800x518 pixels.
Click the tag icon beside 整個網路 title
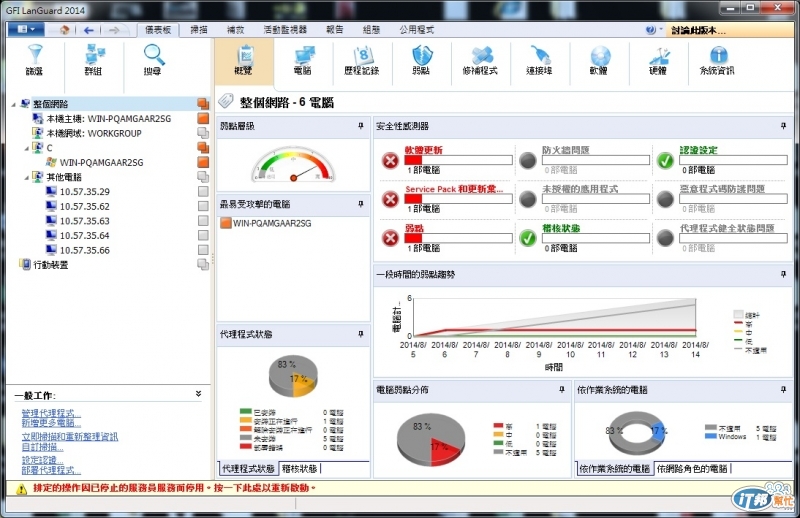226,101
